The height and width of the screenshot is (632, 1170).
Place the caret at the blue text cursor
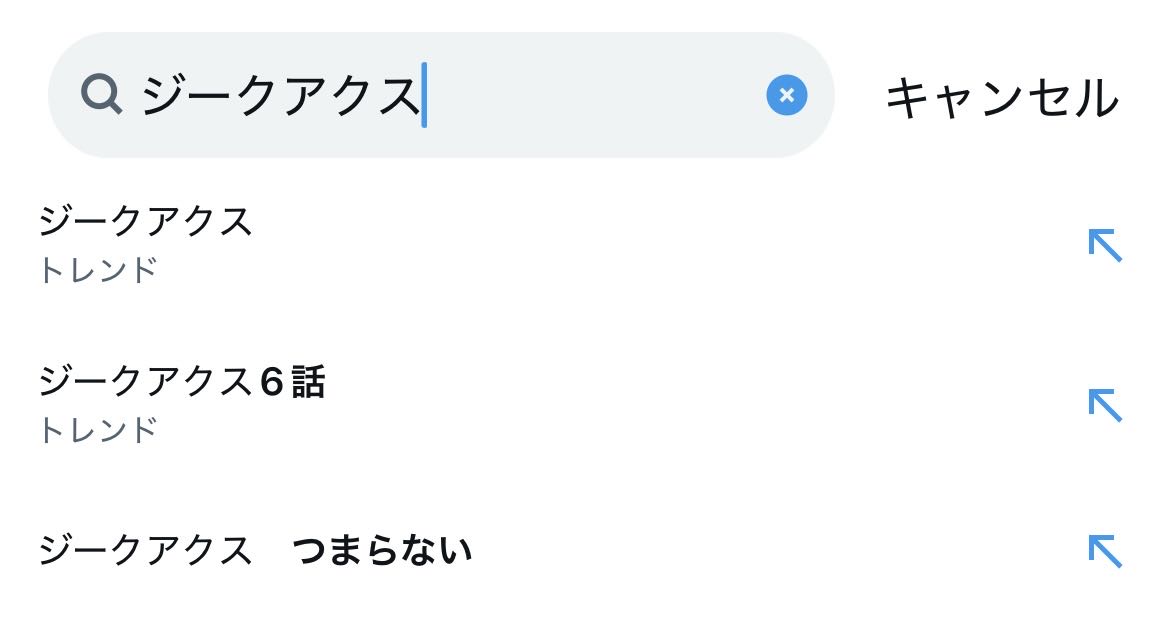[424, 95]
